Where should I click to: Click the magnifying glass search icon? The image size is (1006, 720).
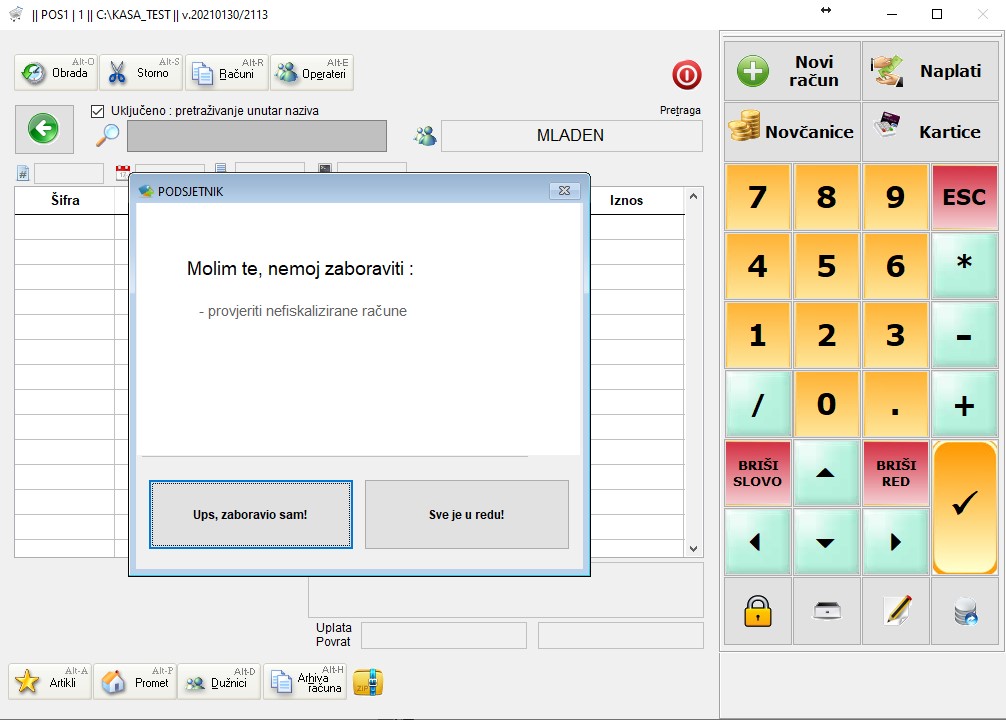(x=108, y=135)
